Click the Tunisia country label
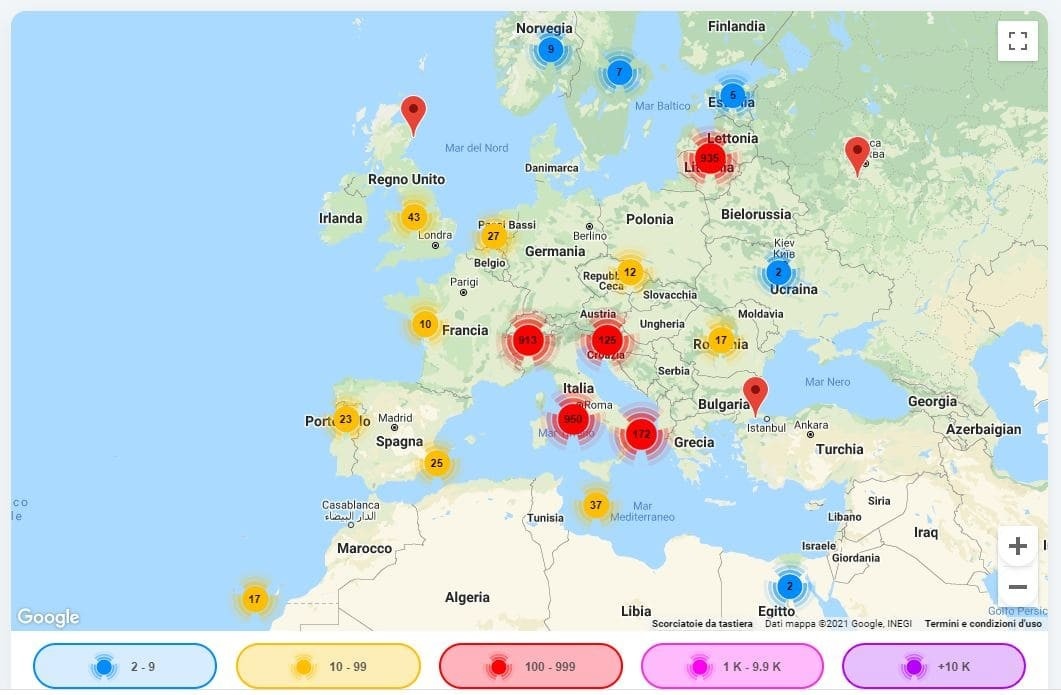The image size is (1061, 695). [x=545, y=518]
